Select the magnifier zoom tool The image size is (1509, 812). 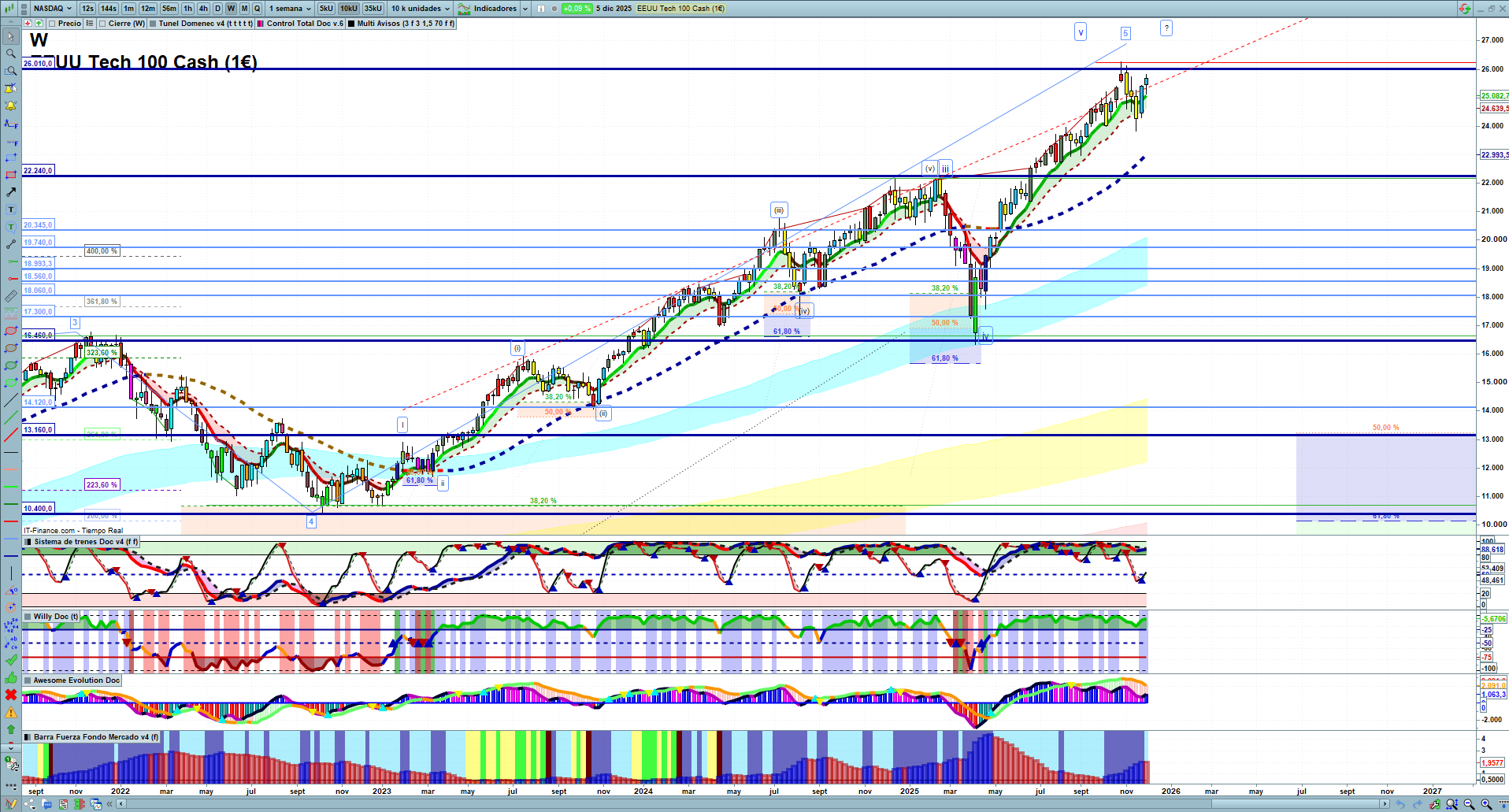tap(11, 54)
